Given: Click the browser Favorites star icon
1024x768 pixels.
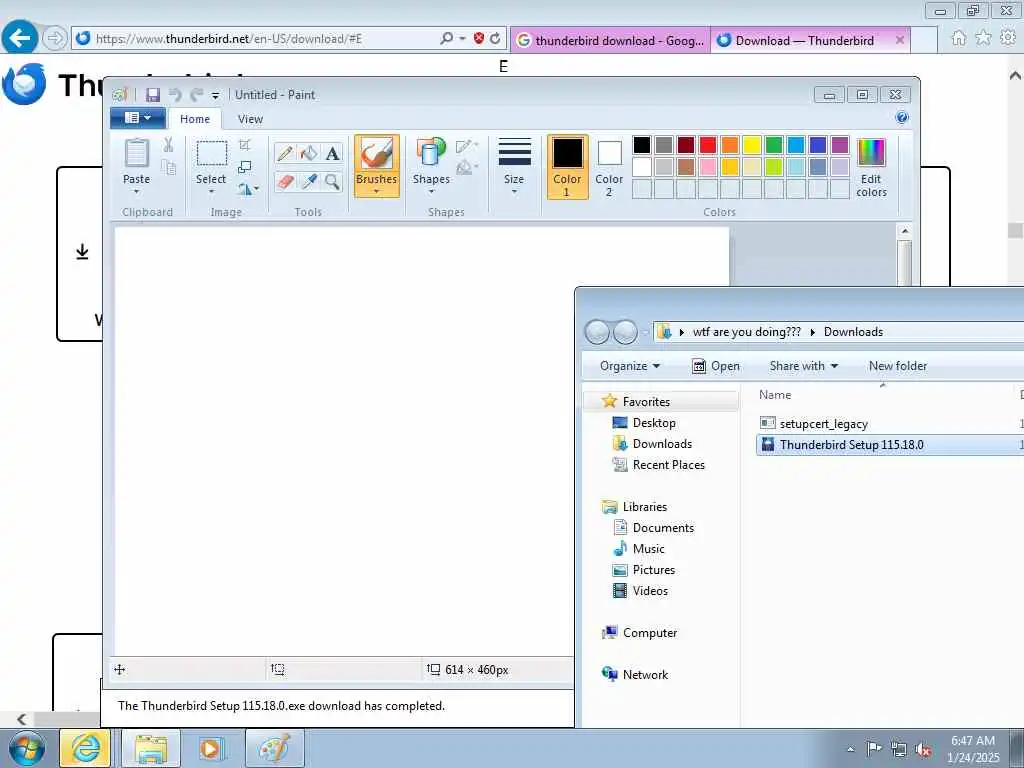Looking at the screenshot, I should pos(983,39).
